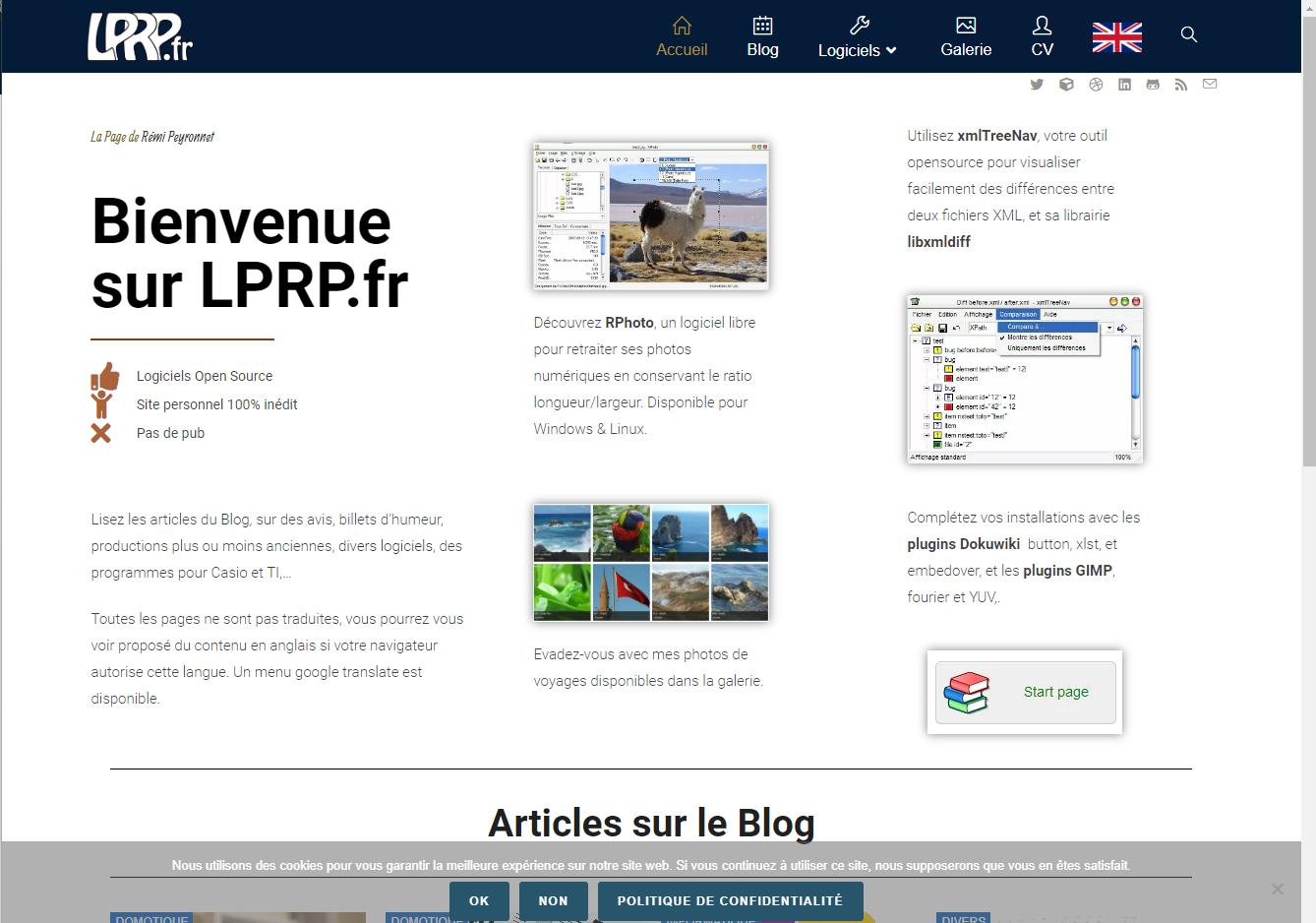The height and width of the screenshot is (923, 1316).
Task: Expand the Logiciels dropdown chevron
Action: pyautogui.click(x=891, y=50)
